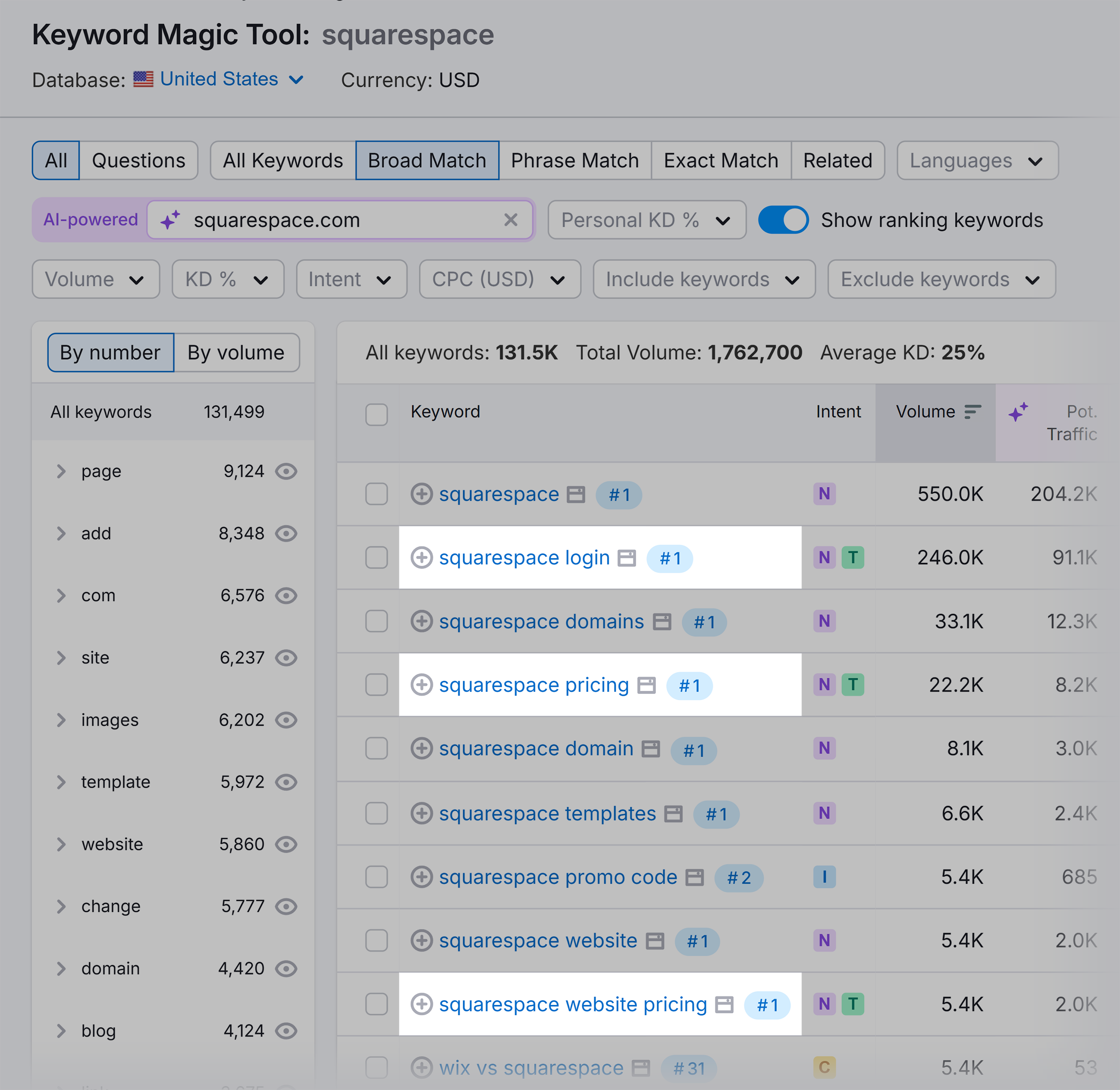
Task: Tick the select-all checkbox in Keyword header
Action: click(x=376, y=414)
